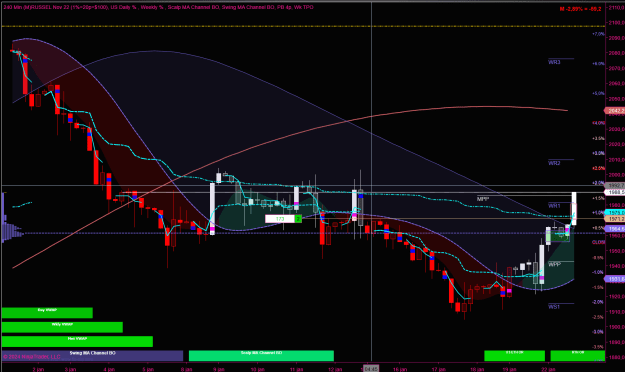Click the 8 jan date label
Screen dimensions: 625x372
(x=186, y=369)
